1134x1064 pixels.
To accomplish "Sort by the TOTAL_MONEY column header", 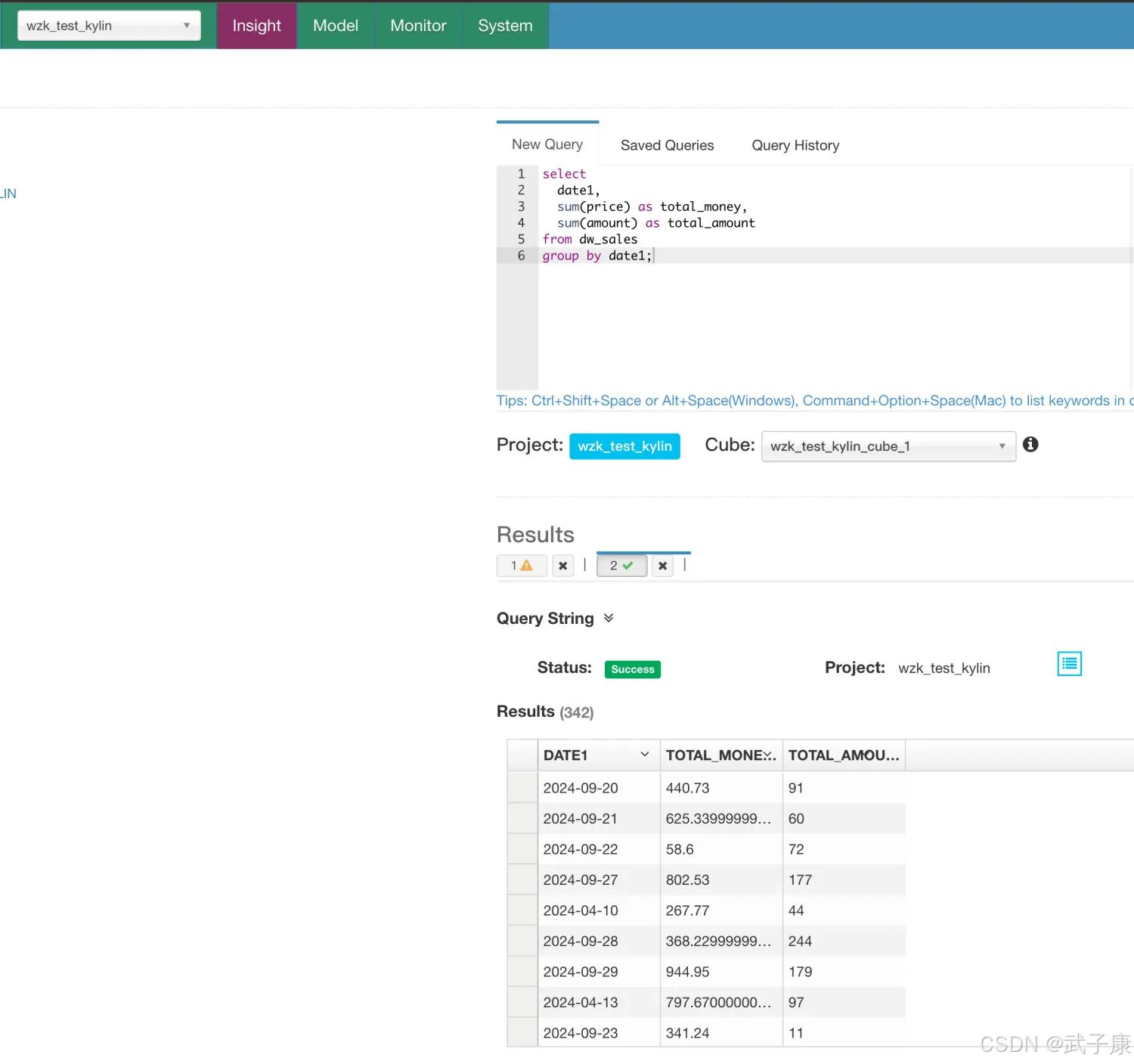I will tap(714, 755).
